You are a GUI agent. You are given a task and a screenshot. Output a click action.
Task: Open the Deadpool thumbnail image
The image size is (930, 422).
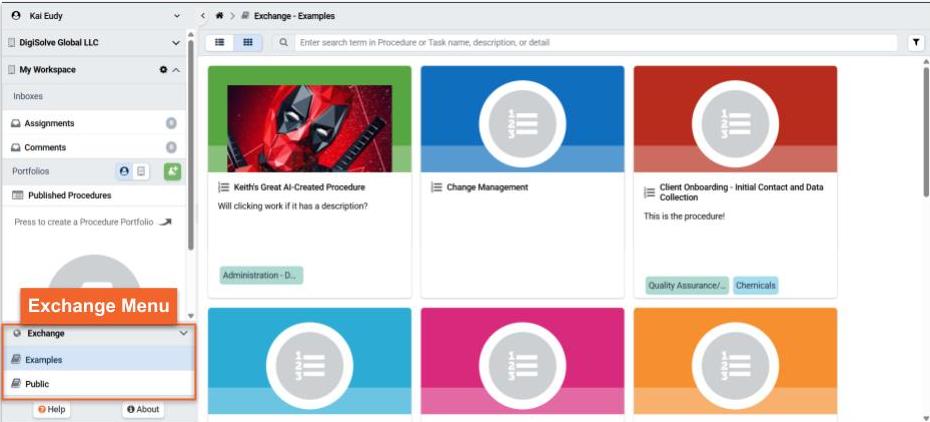pos(310,129)
